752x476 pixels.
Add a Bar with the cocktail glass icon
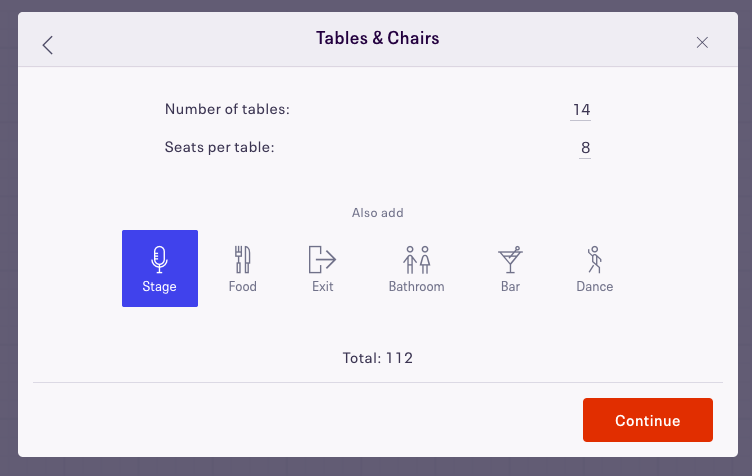(510, 259)
